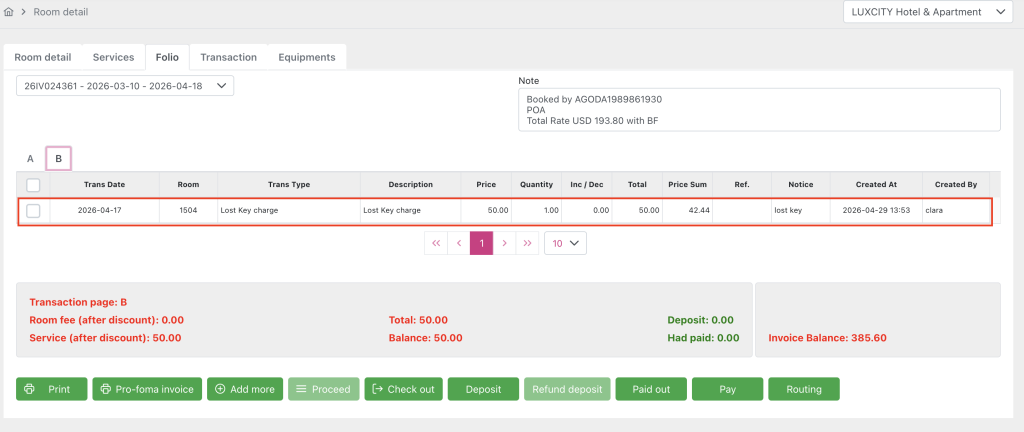This screenshot has width=1024, height=432.
Task: Select the Lost Key charge row checkbox
Action: pyautogui.click(x=33, y=211)
